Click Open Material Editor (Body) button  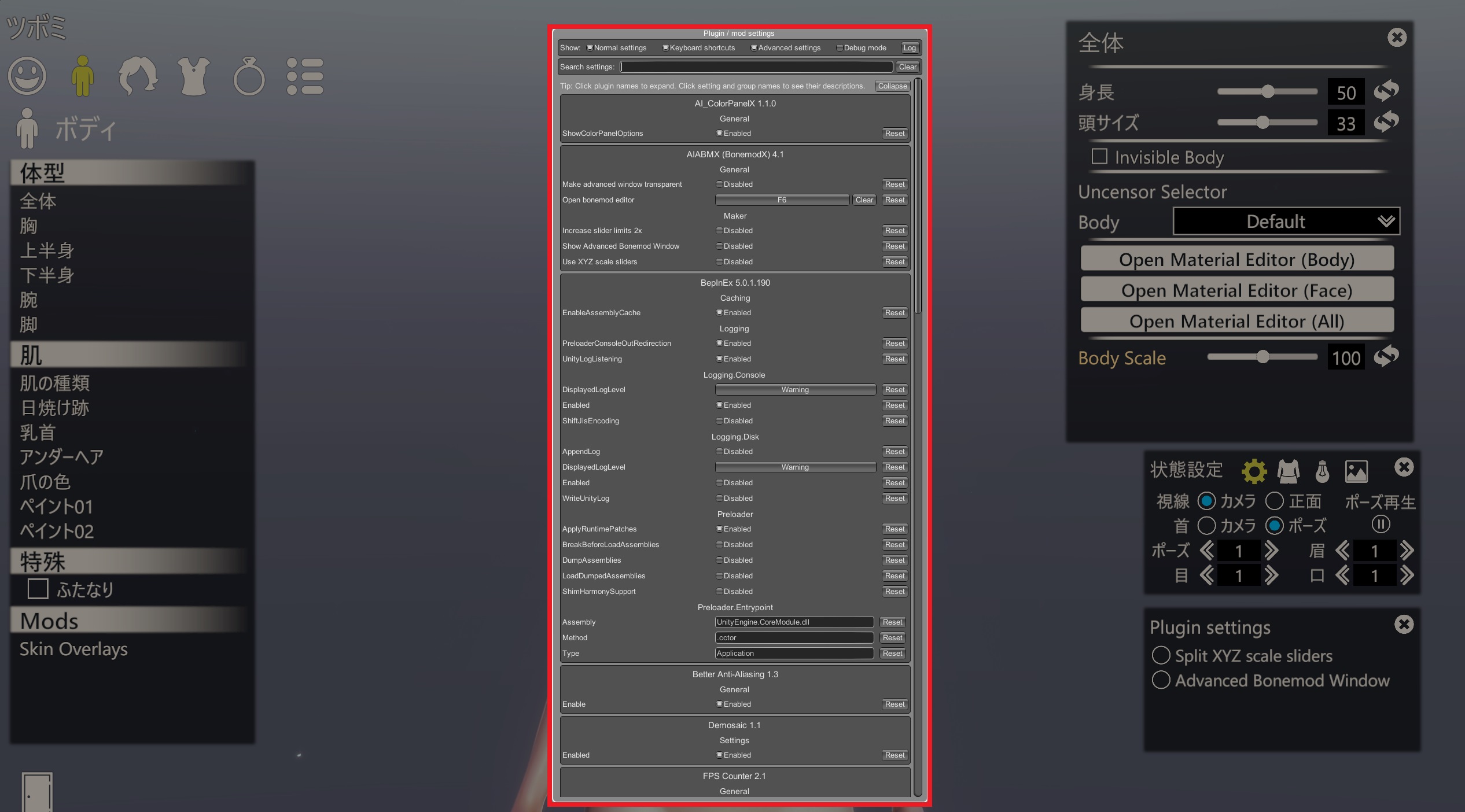click(1237, 259)
